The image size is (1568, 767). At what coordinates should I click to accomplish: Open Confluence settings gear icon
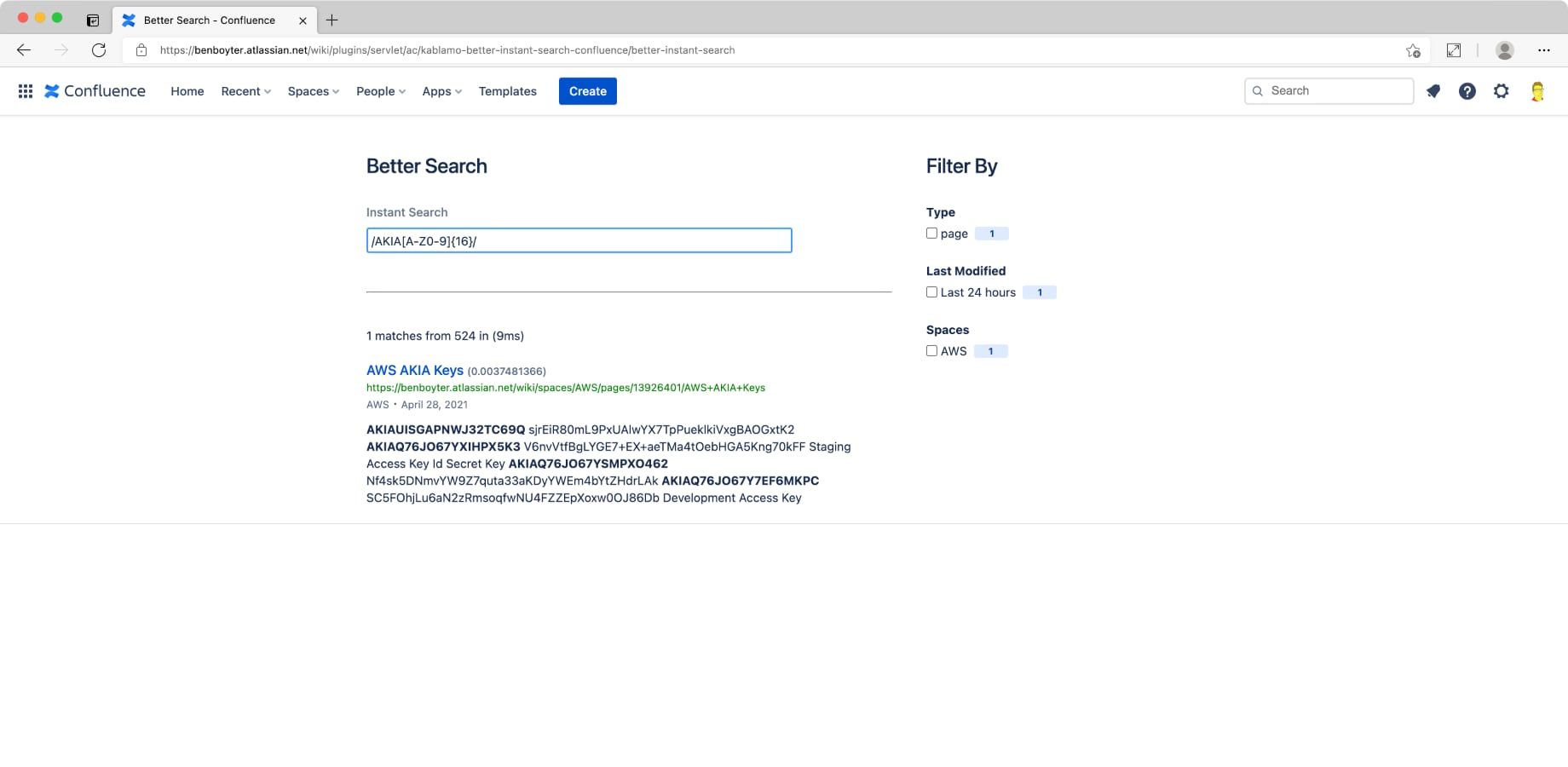[x=1502, y=91]
